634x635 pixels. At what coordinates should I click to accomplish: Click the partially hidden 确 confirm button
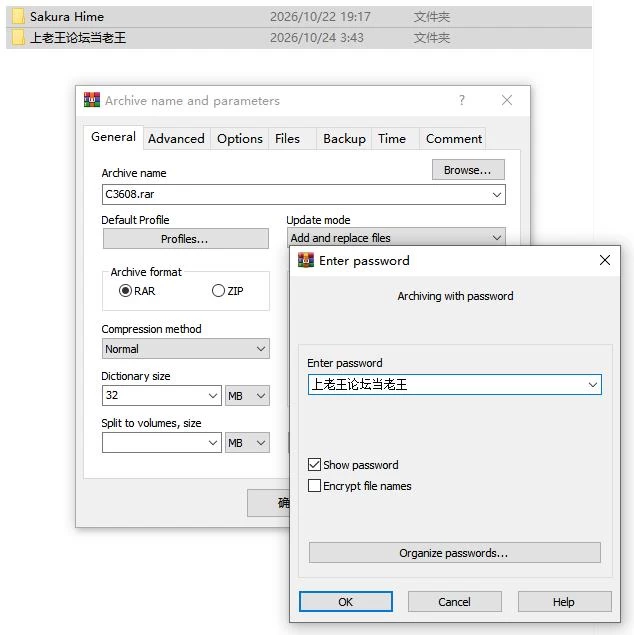tap(268, 503)
